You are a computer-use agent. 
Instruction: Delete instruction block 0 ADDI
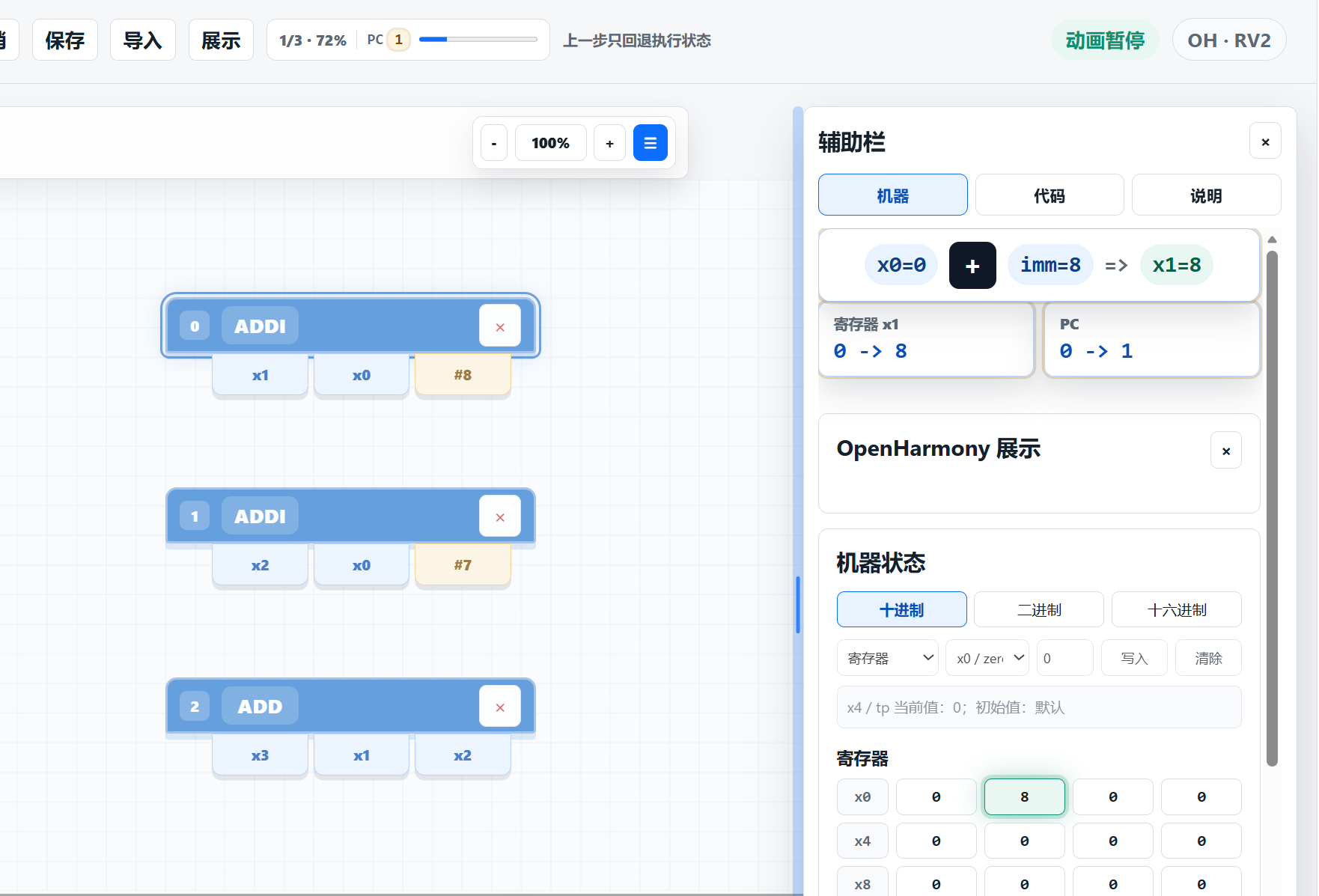pos(500,326)
